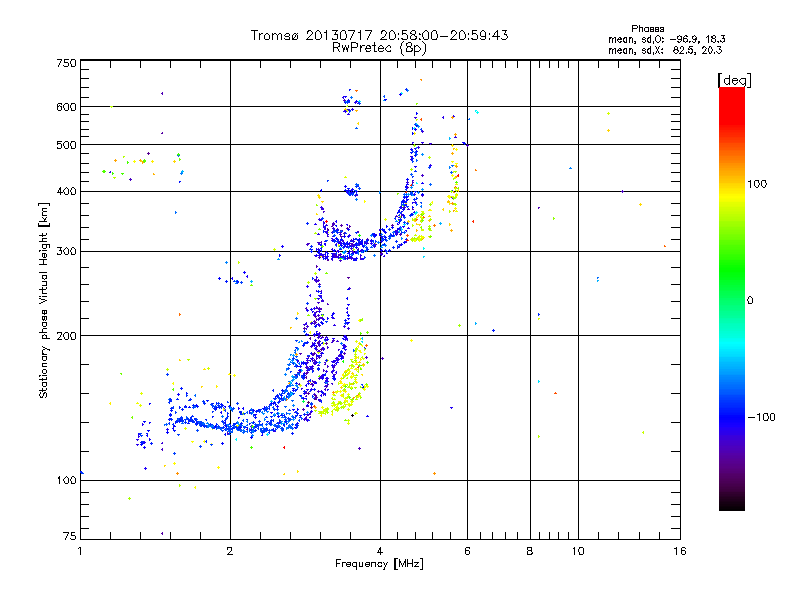Click the [deg] colorbar unit label
The height and width of the screenshot is (600, 800).
(x=733, y=79)
